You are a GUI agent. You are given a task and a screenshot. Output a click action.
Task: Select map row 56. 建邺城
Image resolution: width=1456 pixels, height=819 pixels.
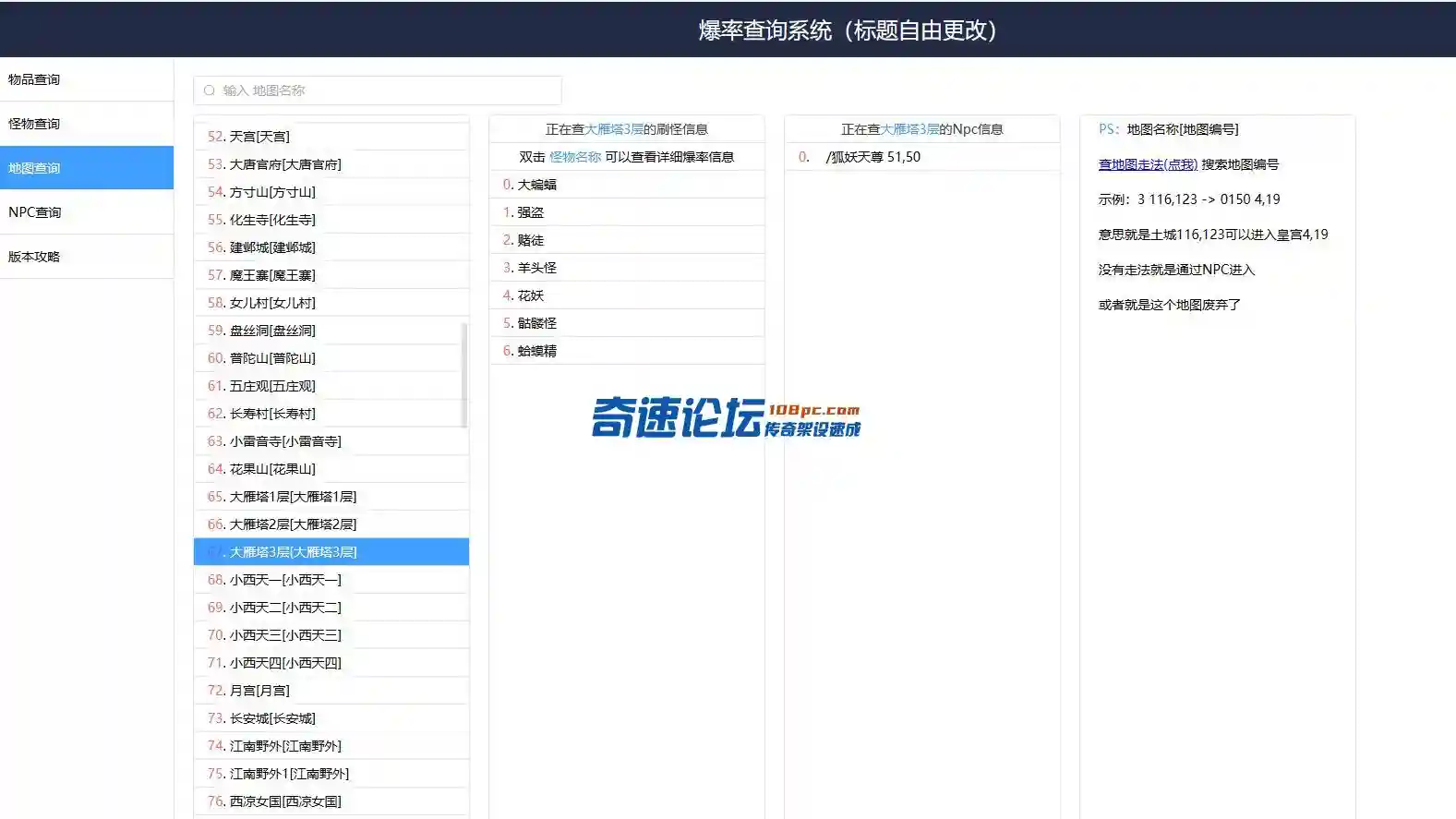[x=331, y=247]
